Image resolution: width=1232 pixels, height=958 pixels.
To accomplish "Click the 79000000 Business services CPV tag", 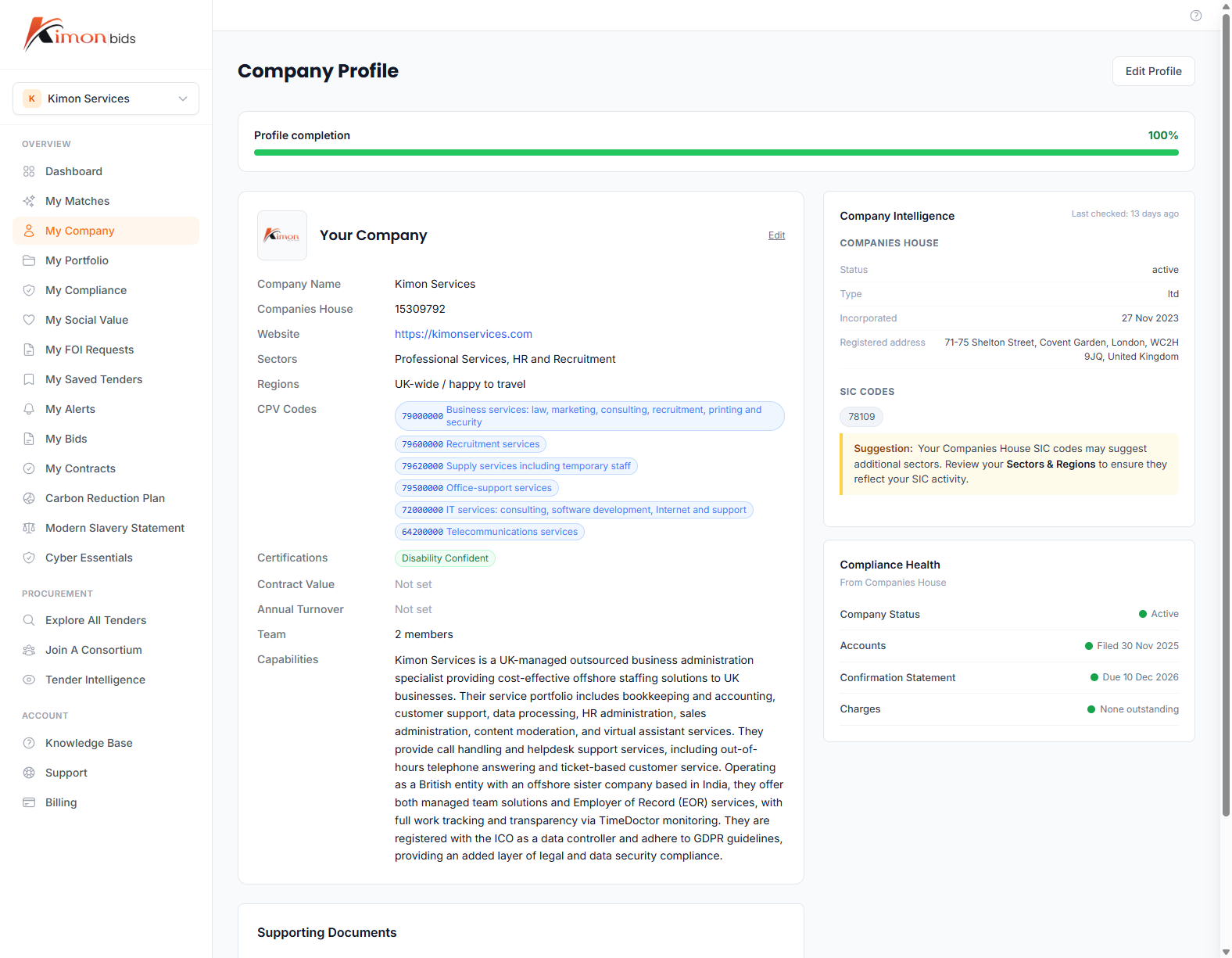I will coord(589,416).
